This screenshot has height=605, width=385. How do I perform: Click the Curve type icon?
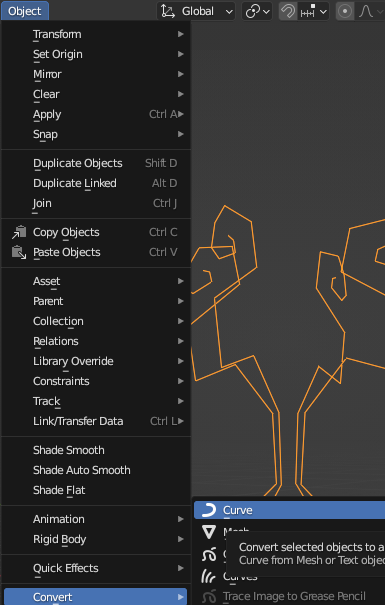pyautogui.click(x=209, y=510)
